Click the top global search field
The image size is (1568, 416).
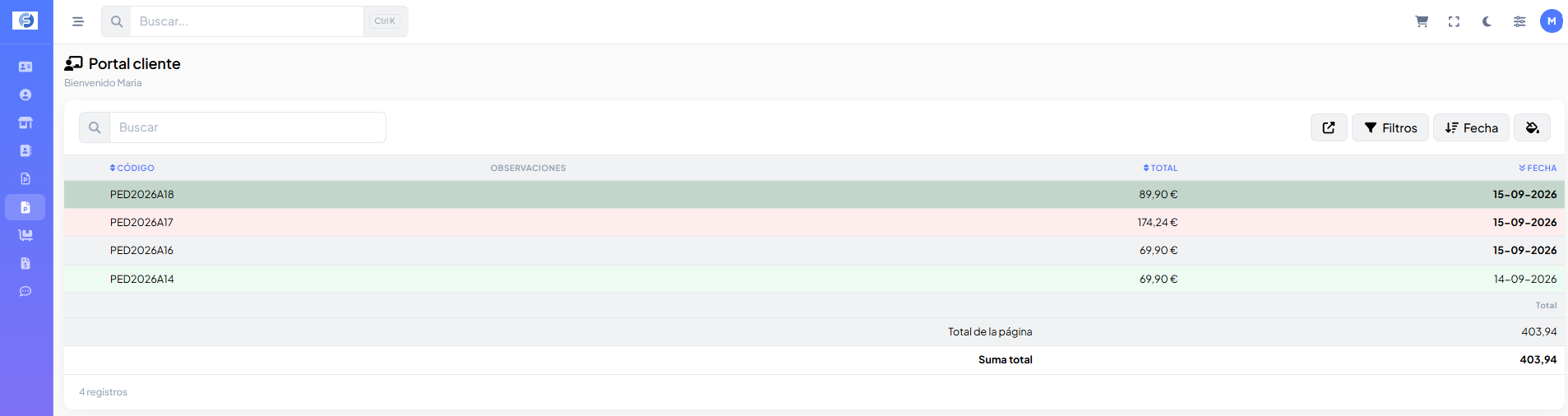[247, 21]
